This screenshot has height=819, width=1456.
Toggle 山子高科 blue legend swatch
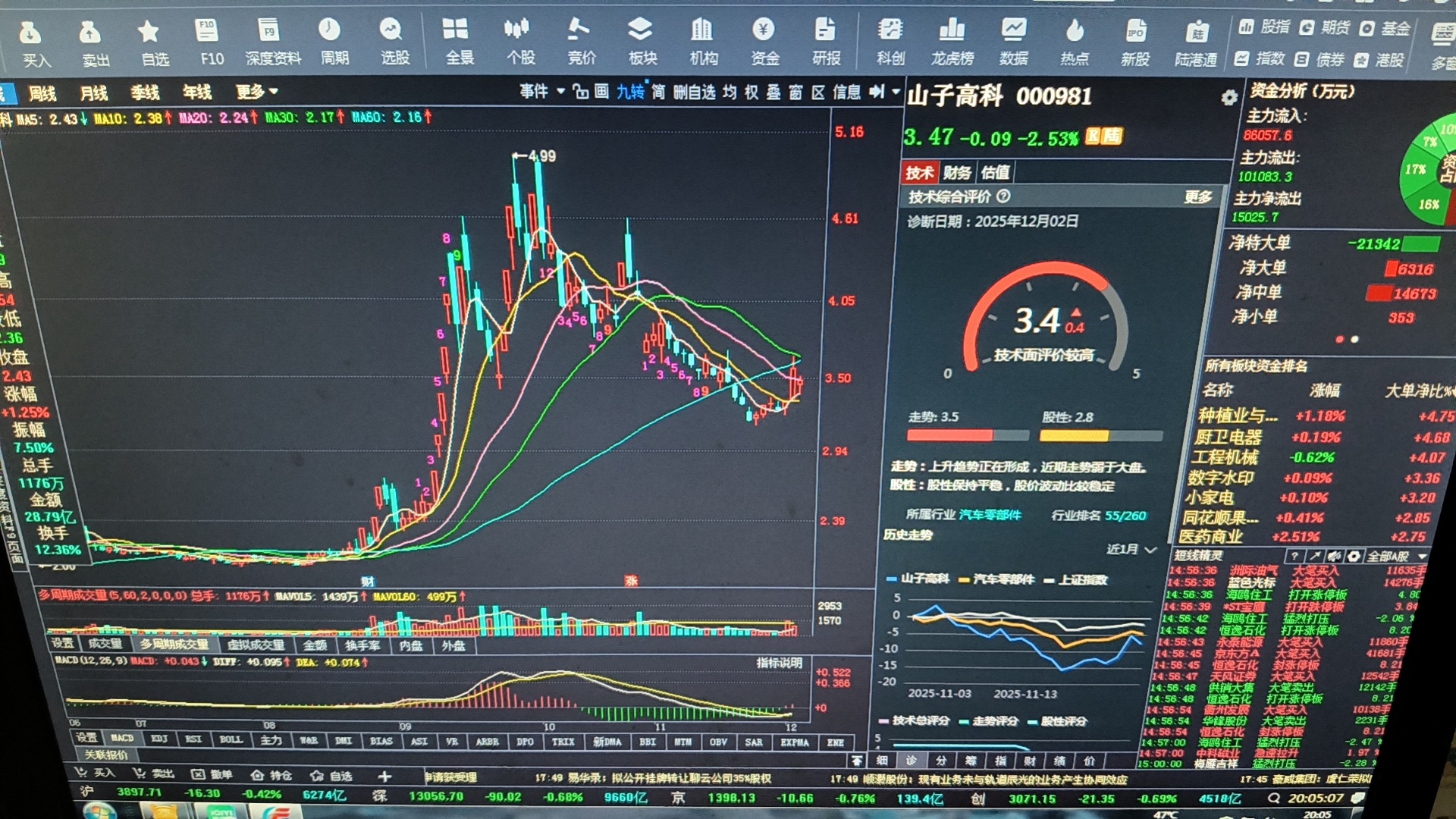coord(892,579)
